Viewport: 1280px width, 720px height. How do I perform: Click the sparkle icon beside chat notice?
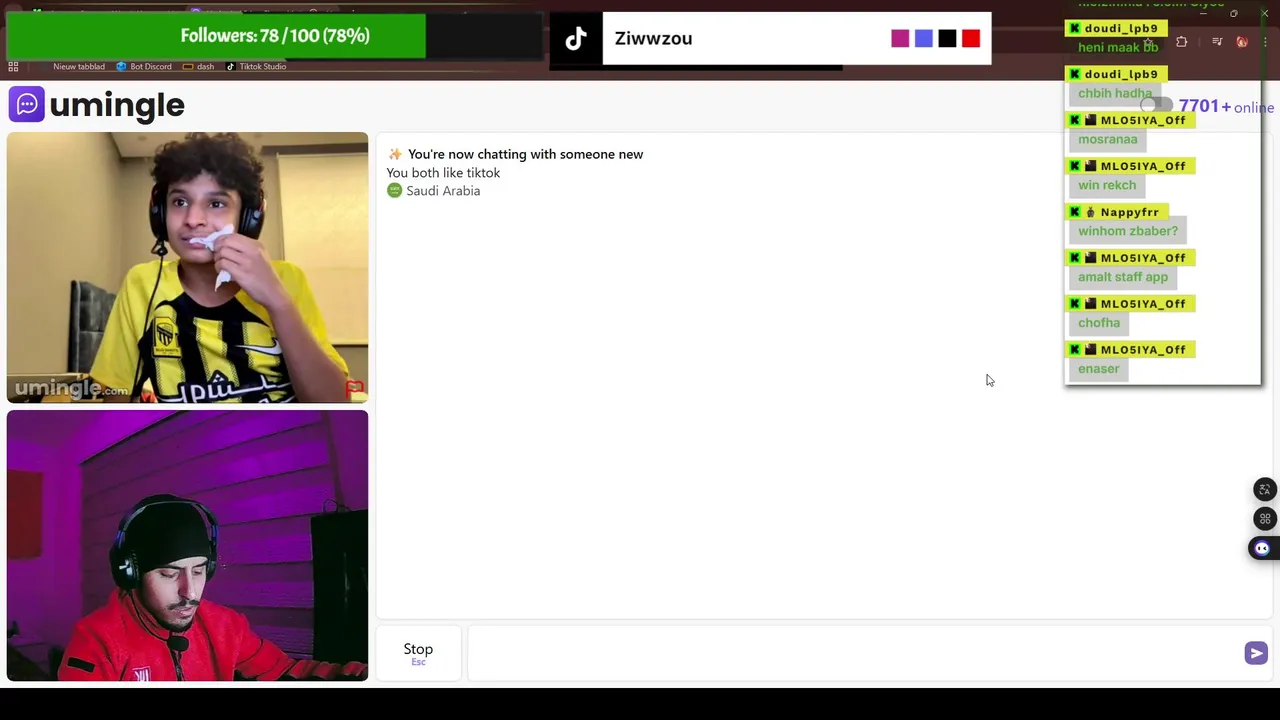395,154
